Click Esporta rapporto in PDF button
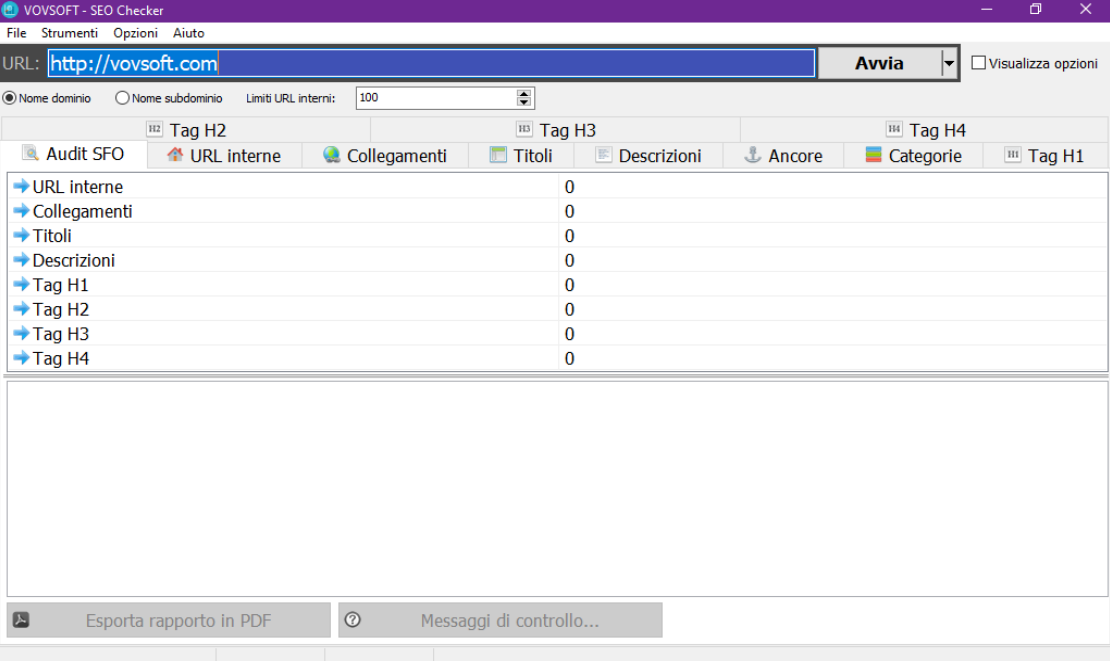This screenshot has height=661, width=1110. click(x=168, y=620)
